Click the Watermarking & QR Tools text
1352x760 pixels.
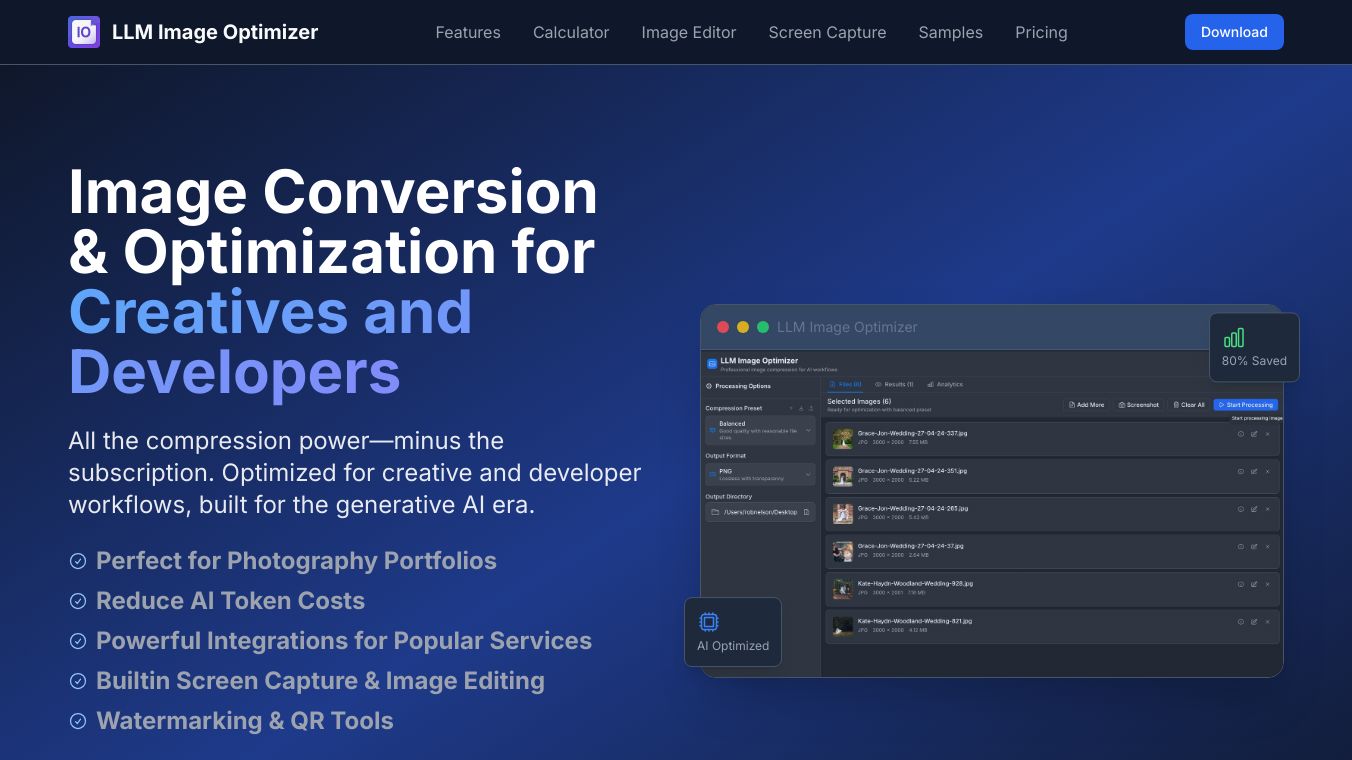[x=245, y=721]
